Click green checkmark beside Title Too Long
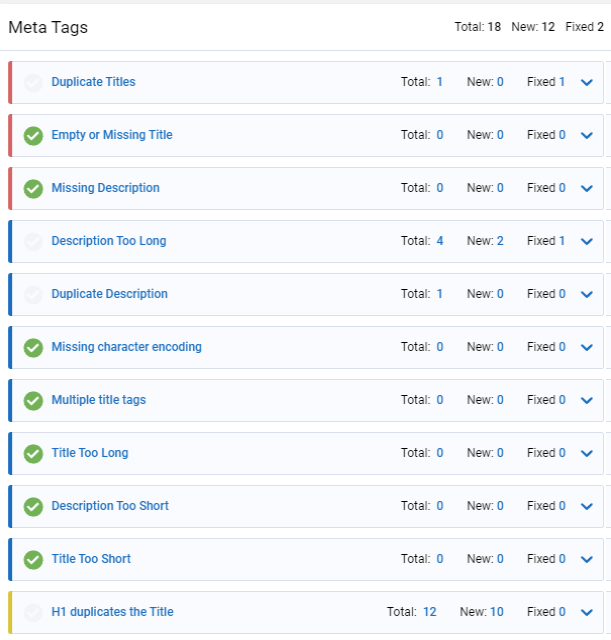This screenshot has width=611, height=640. pyautogui.click(x=33, y=453)
